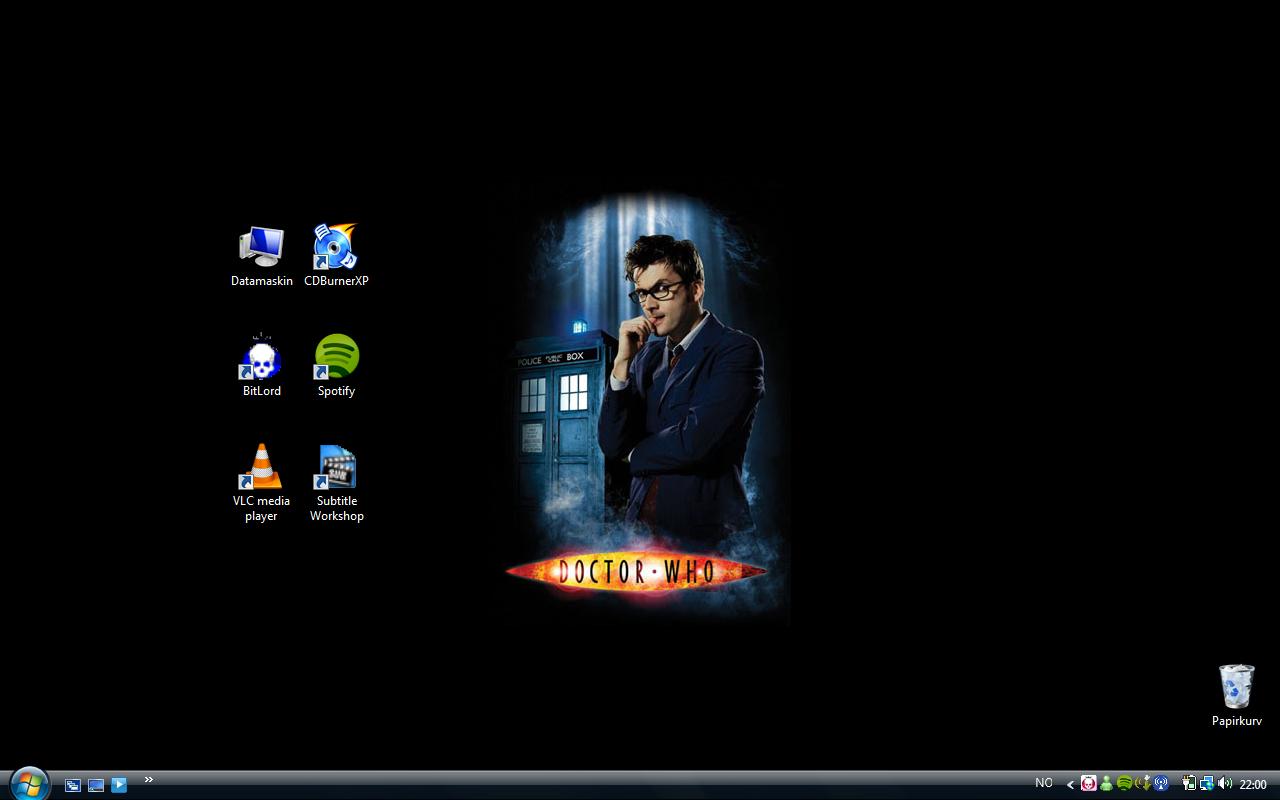Launch Windows Media Player from Quick Launch
1280x800 pixels.
tap(119, 785)
